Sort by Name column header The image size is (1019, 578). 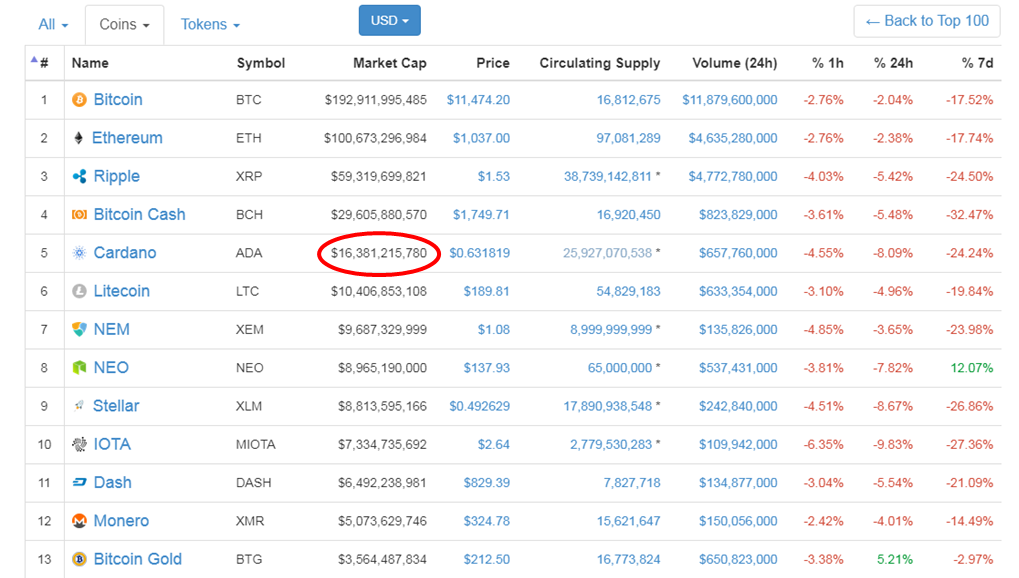tap(90, 63)
